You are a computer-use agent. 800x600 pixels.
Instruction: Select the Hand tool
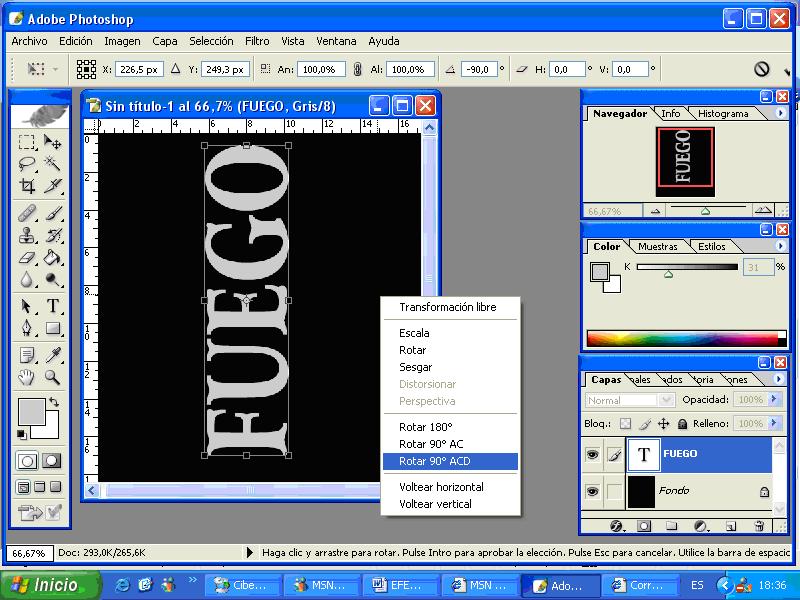(27, 377)
